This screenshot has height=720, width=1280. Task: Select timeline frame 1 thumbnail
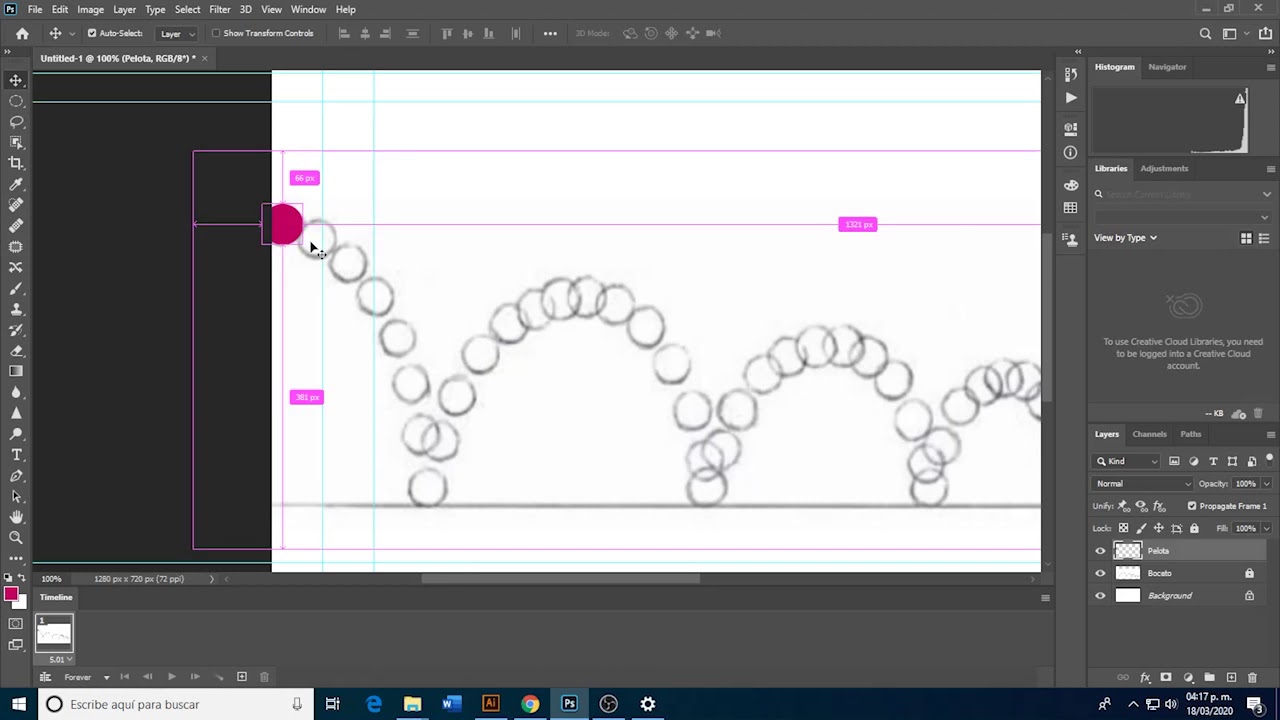click(x=54, y=634)
